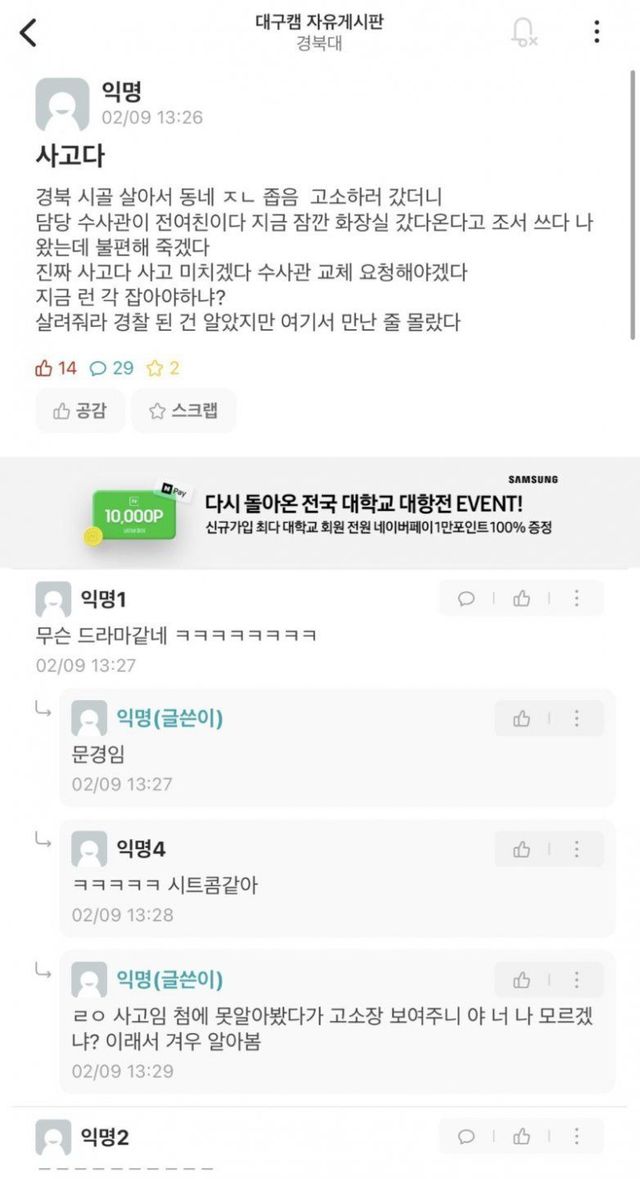The width and height of the screenshot is (640, 1179).
Task: Like 익명4's 시트콤같아 reply
Action: click(521, 850)
